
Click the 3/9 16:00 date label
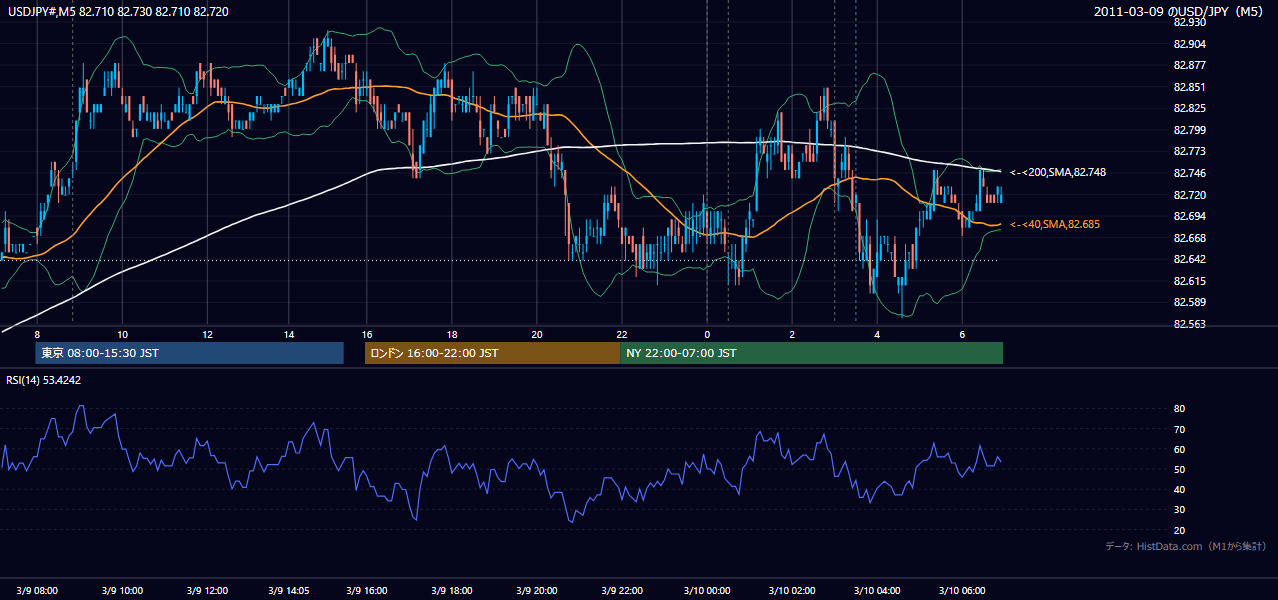pos(366,590)
